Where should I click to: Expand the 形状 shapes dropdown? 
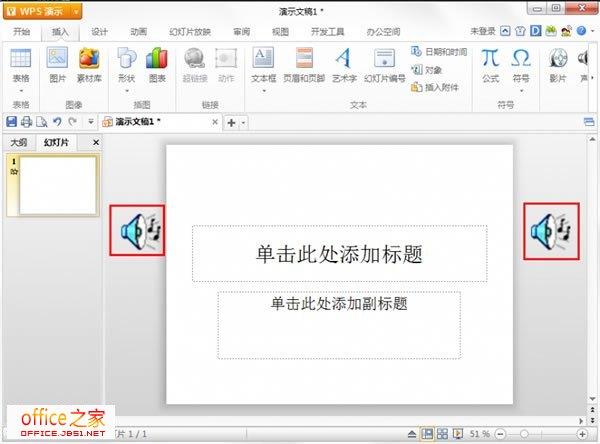click(x=126, y=89)
